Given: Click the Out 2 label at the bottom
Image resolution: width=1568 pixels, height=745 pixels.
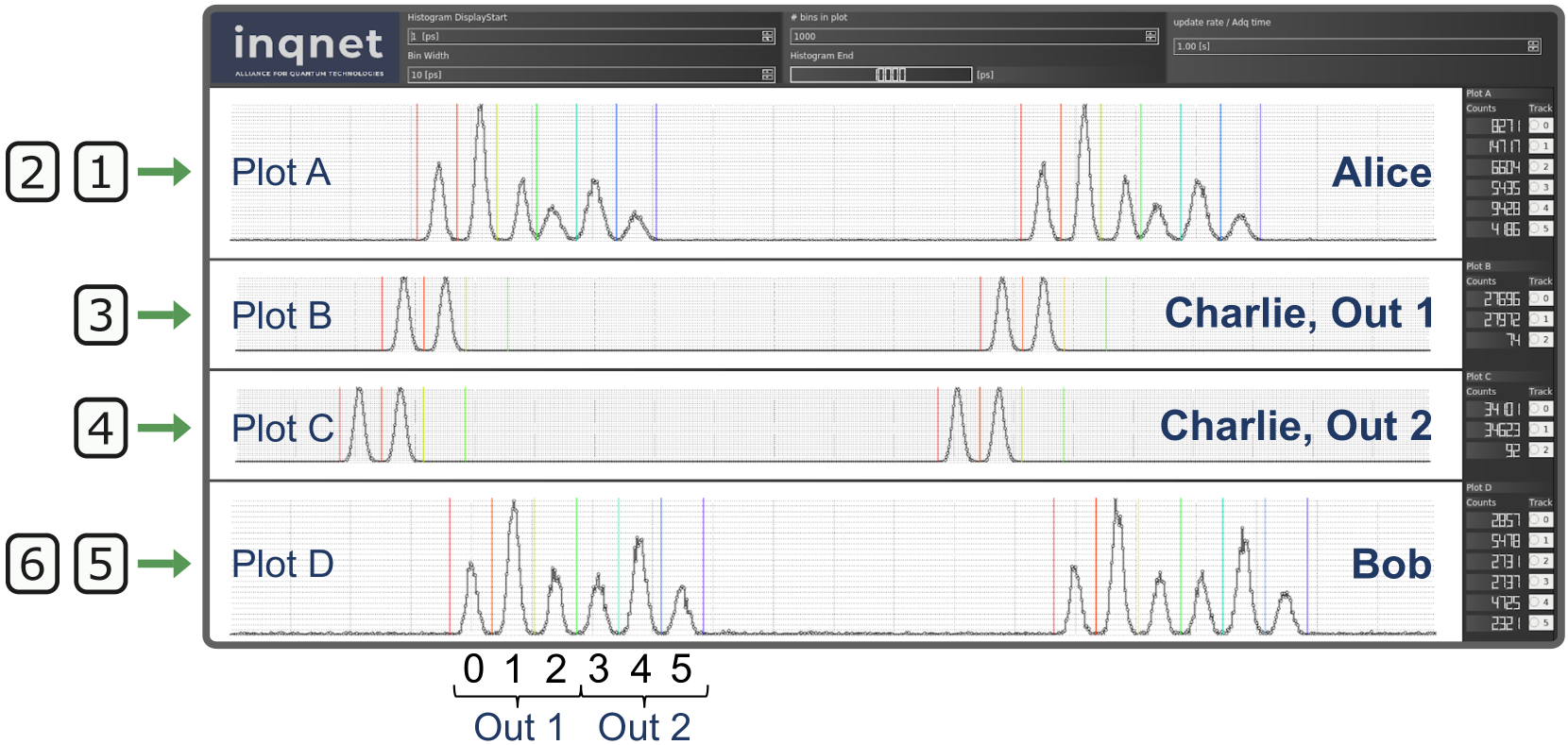Looking at the screenshot, I should pos(644,727).
